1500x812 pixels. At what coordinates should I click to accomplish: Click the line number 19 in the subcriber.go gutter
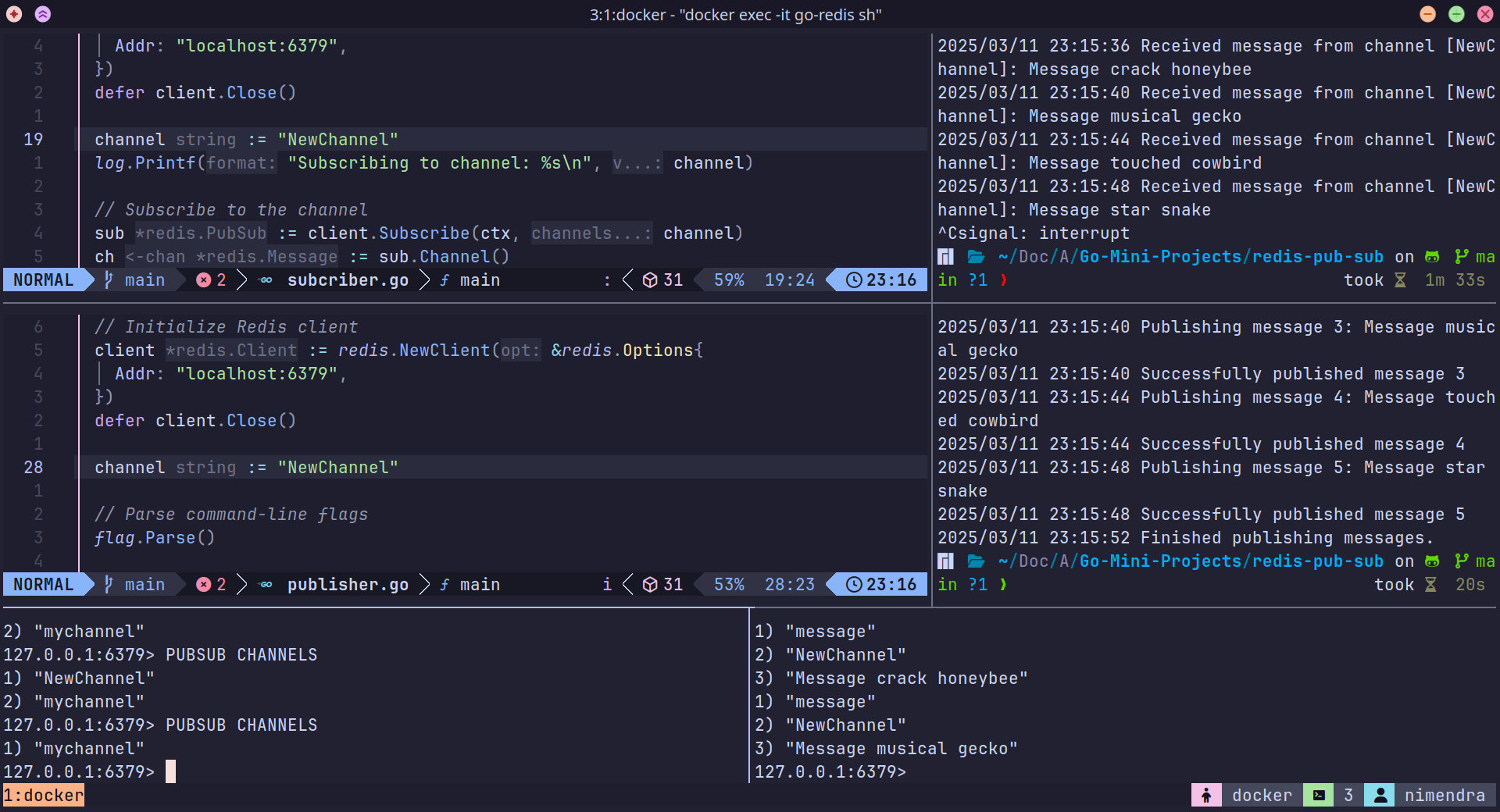[x=34, y=139]
